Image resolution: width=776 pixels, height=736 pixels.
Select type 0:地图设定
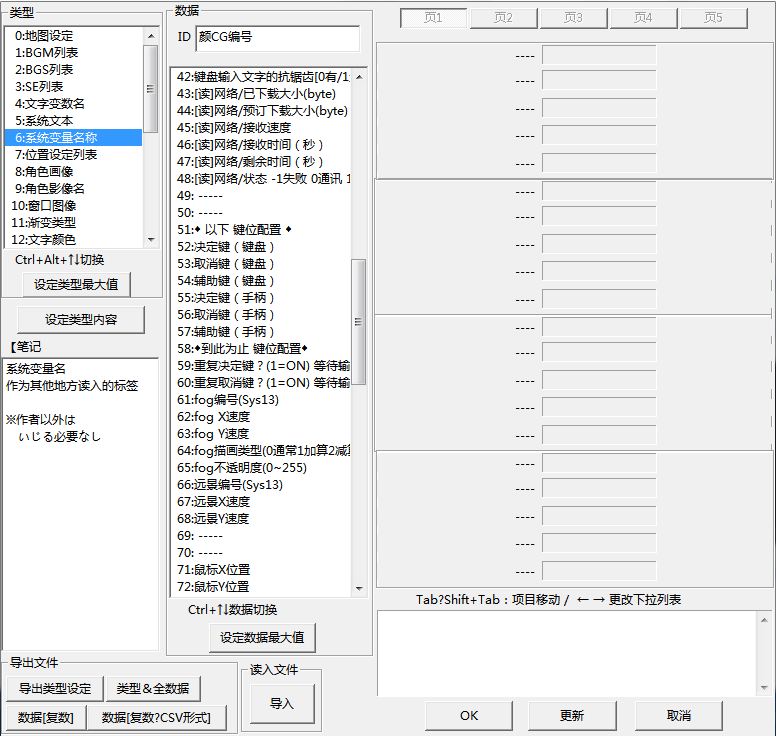[x=73, y=36]
